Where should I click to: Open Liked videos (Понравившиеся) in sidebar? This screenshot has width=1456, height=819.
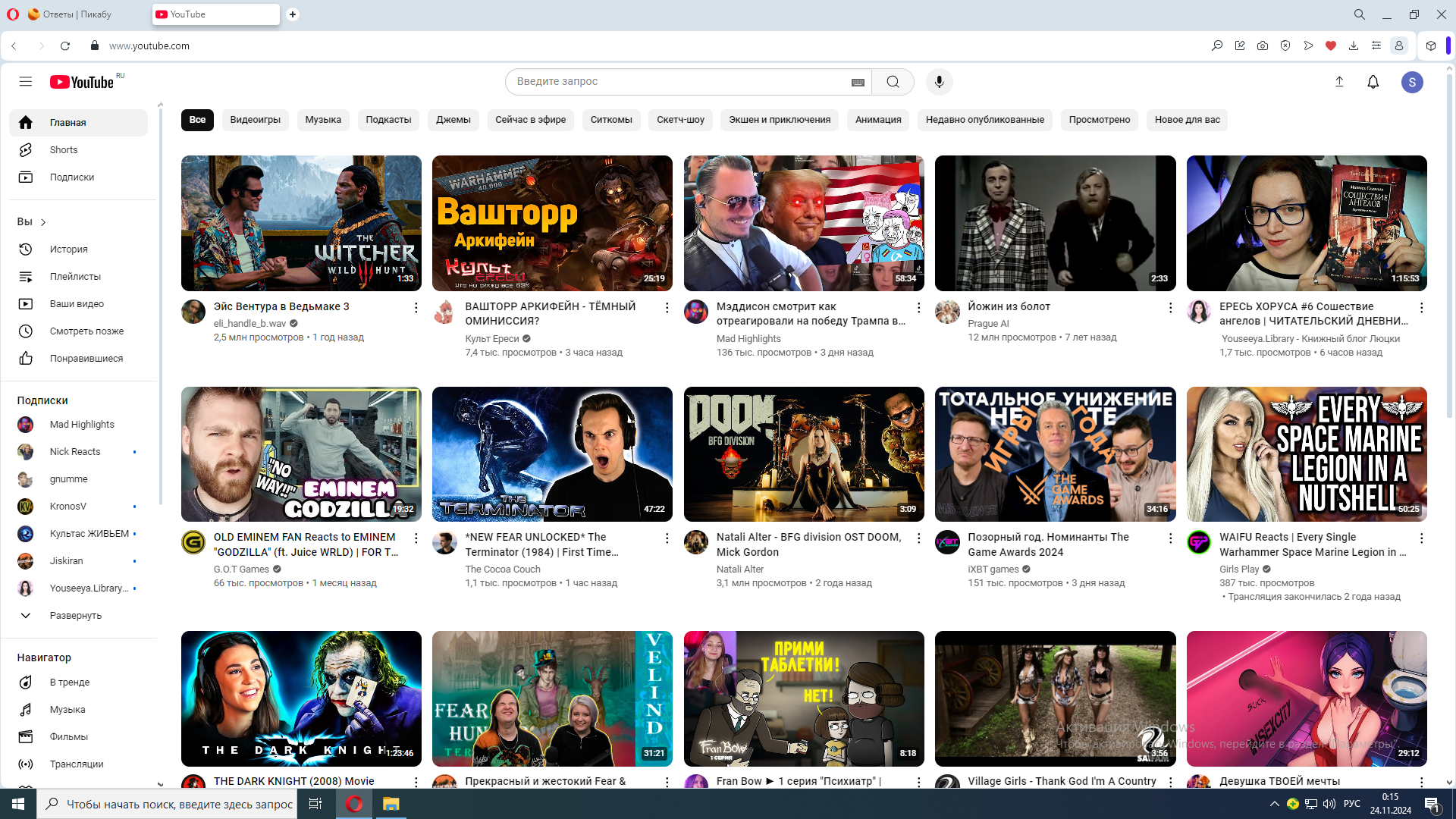tap(86, 359)
